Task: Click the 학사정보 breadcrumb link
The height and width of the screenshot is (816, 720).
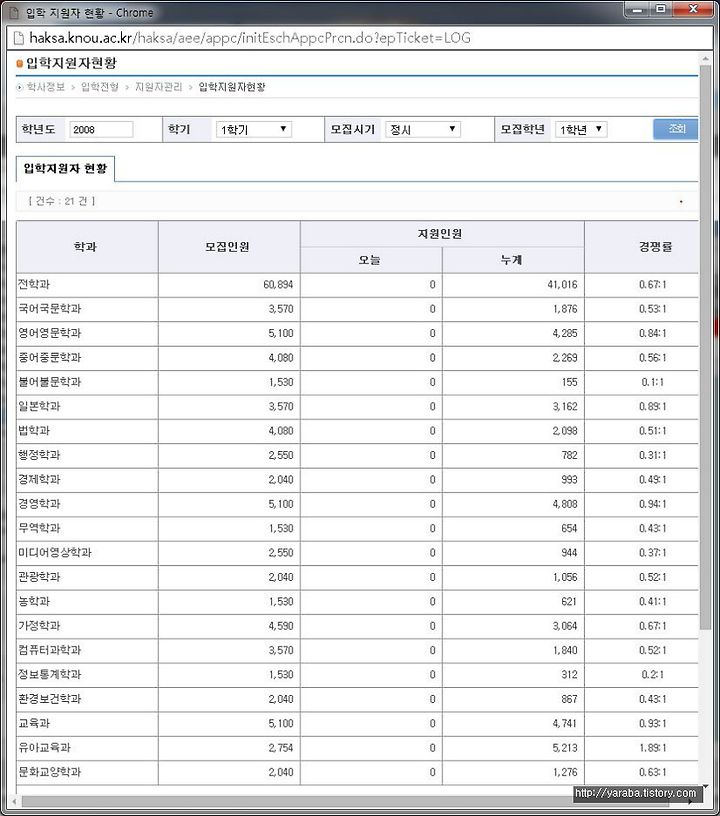Action: (x=46, y=87)
